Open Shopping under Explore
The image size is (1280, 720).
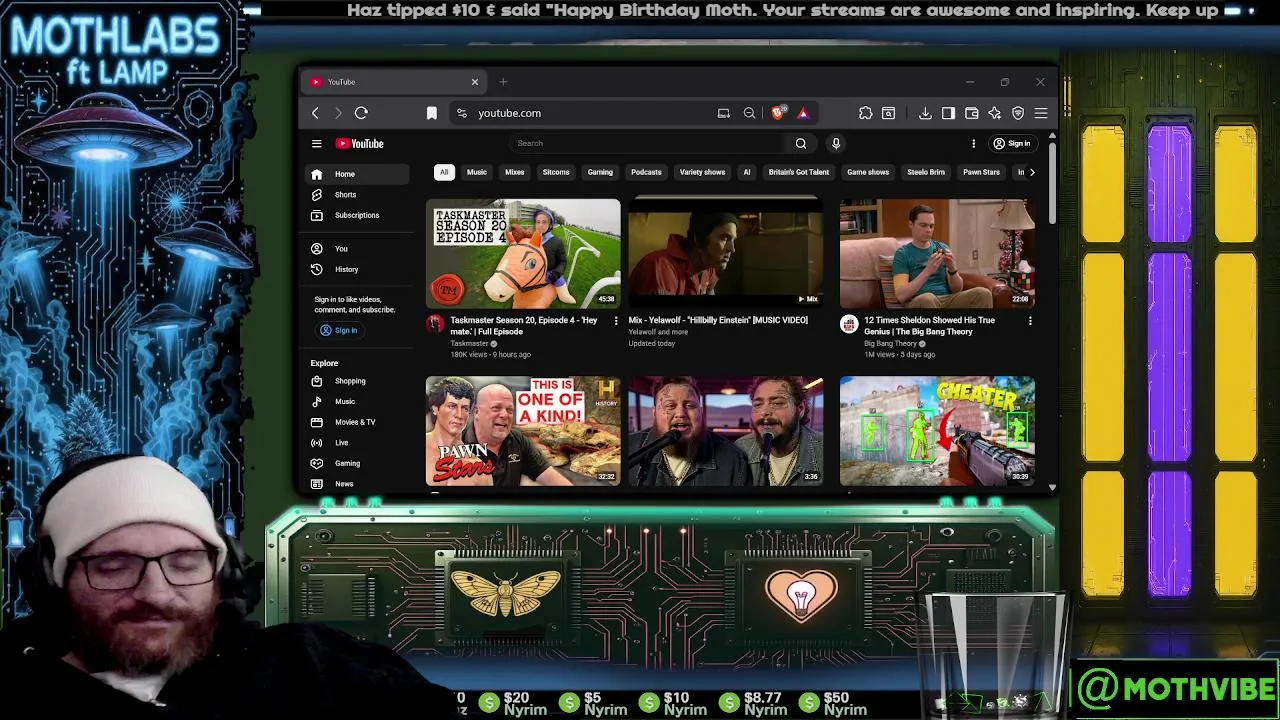click(x=356, y=381)
